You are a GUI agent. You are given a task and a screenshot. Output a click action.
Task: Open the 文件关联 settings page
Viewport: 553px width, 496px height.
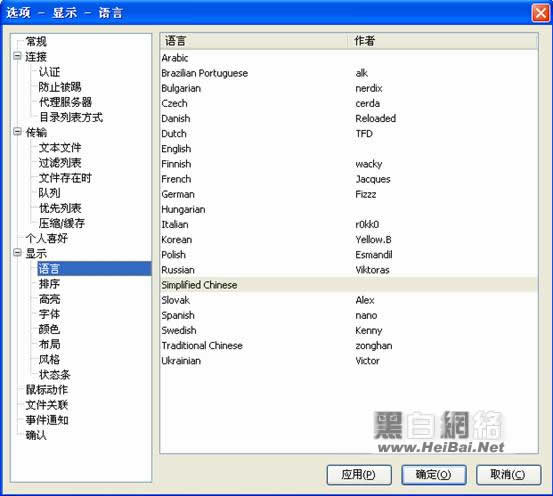(x=47, y=405)
